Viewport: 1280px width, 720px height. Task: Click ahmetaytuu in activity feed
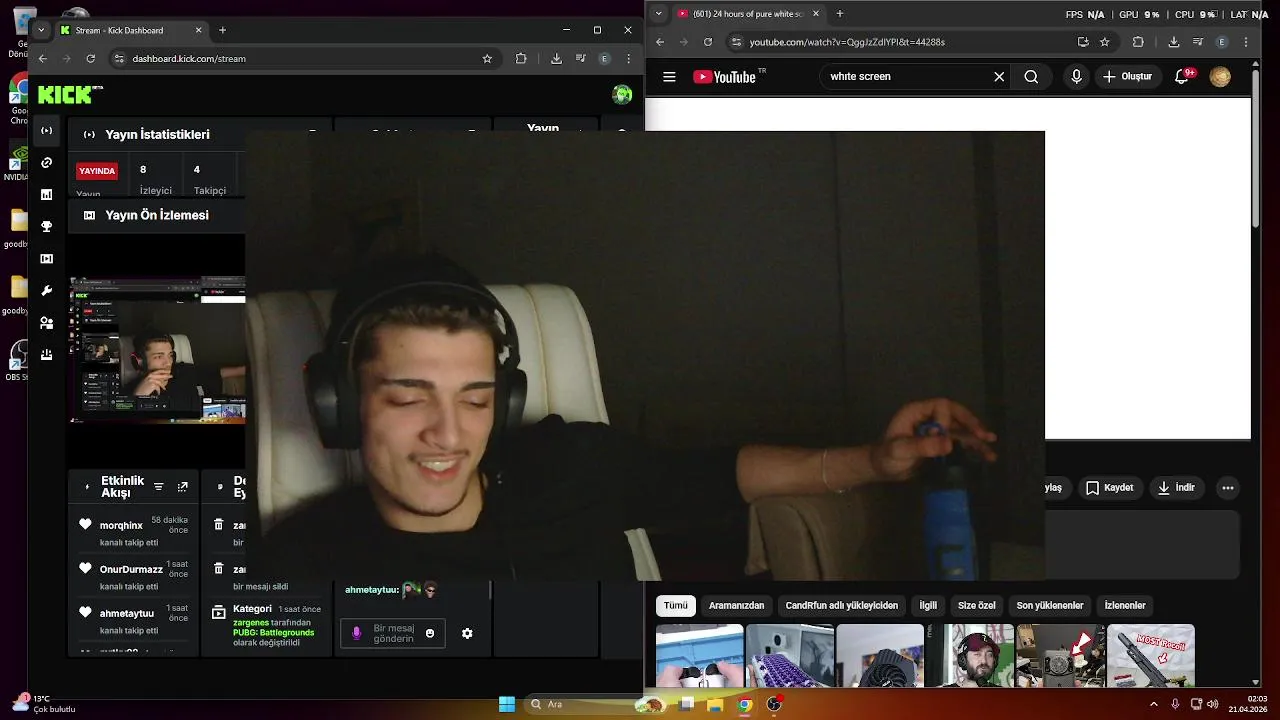(x=127, y=614)
